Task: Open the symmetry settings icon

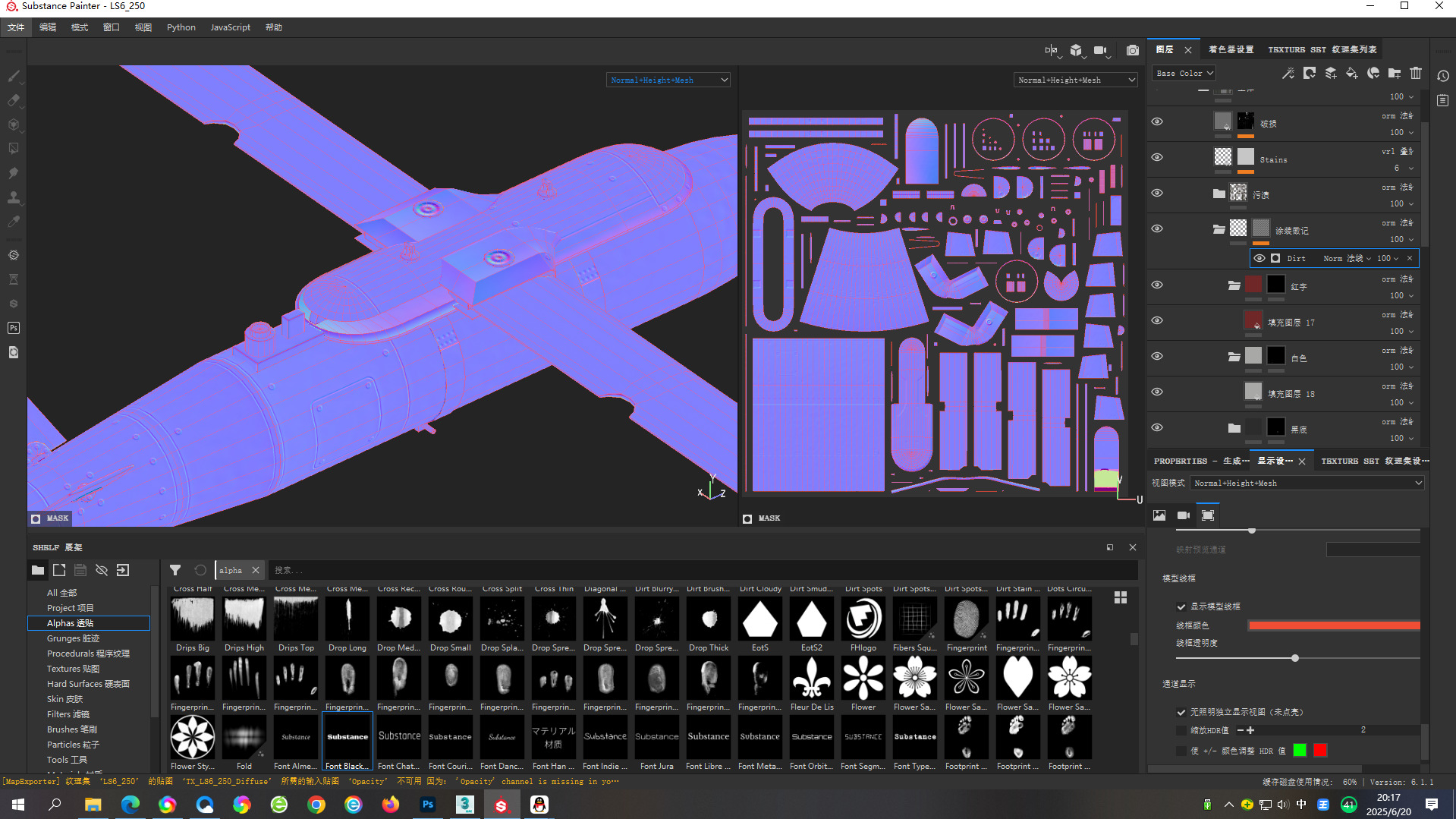Action: (x=1052, y=50)
